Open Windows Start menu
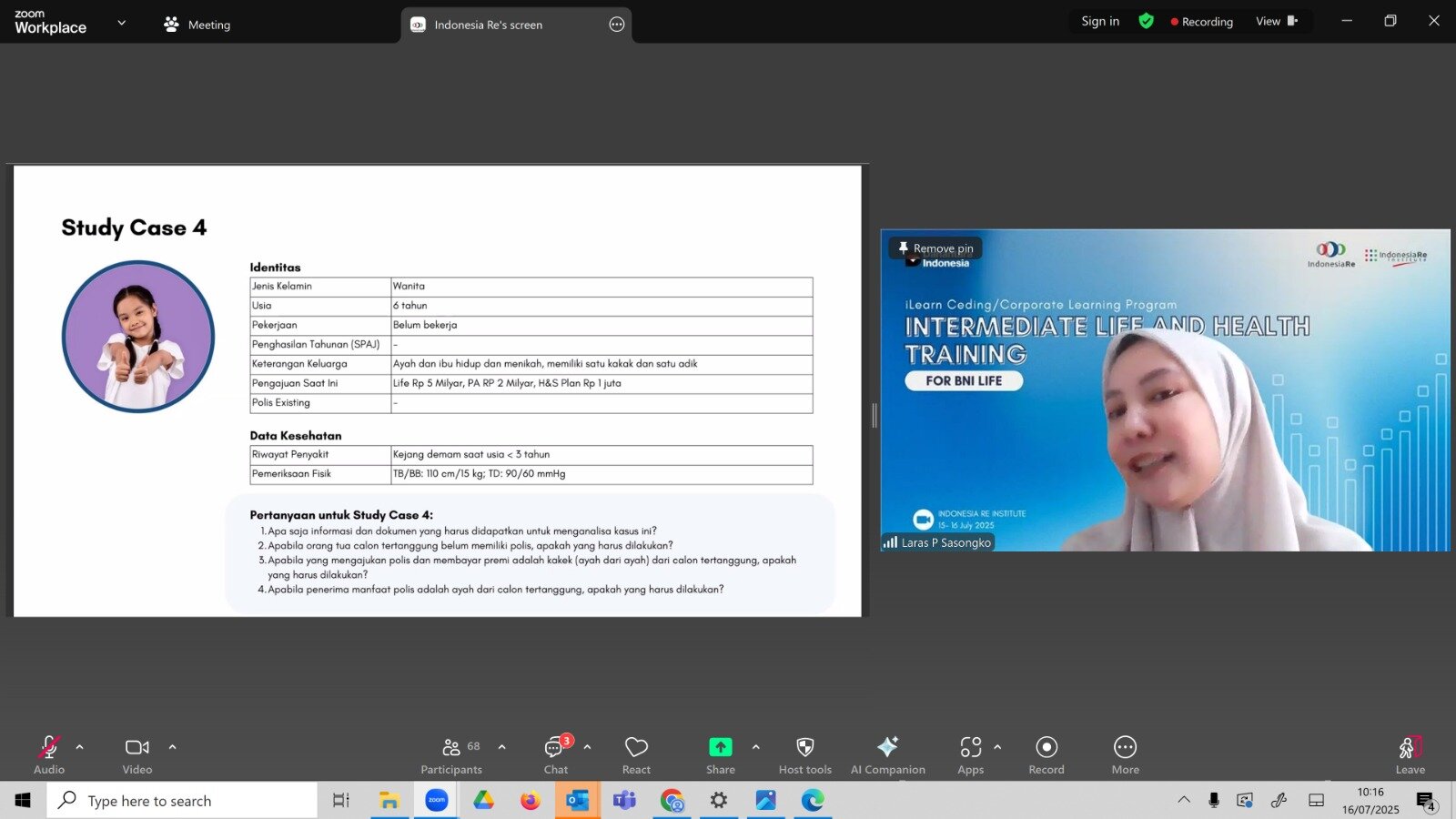 pos(23,800)
